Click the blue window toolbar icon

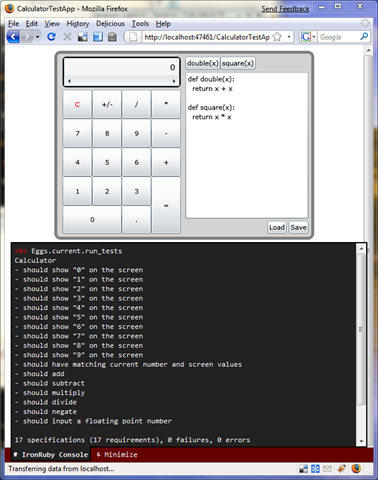click(x=98, y=37)
